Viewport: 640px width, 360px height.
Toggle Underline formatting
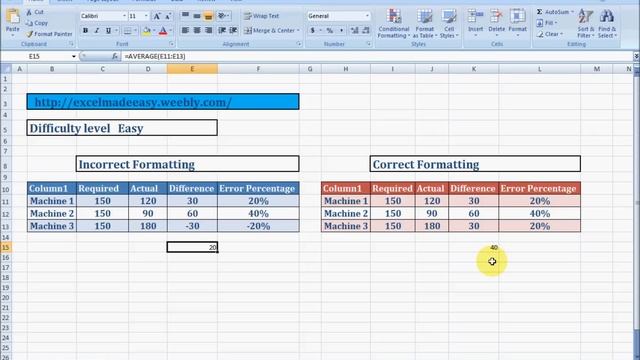coord(108,31)
